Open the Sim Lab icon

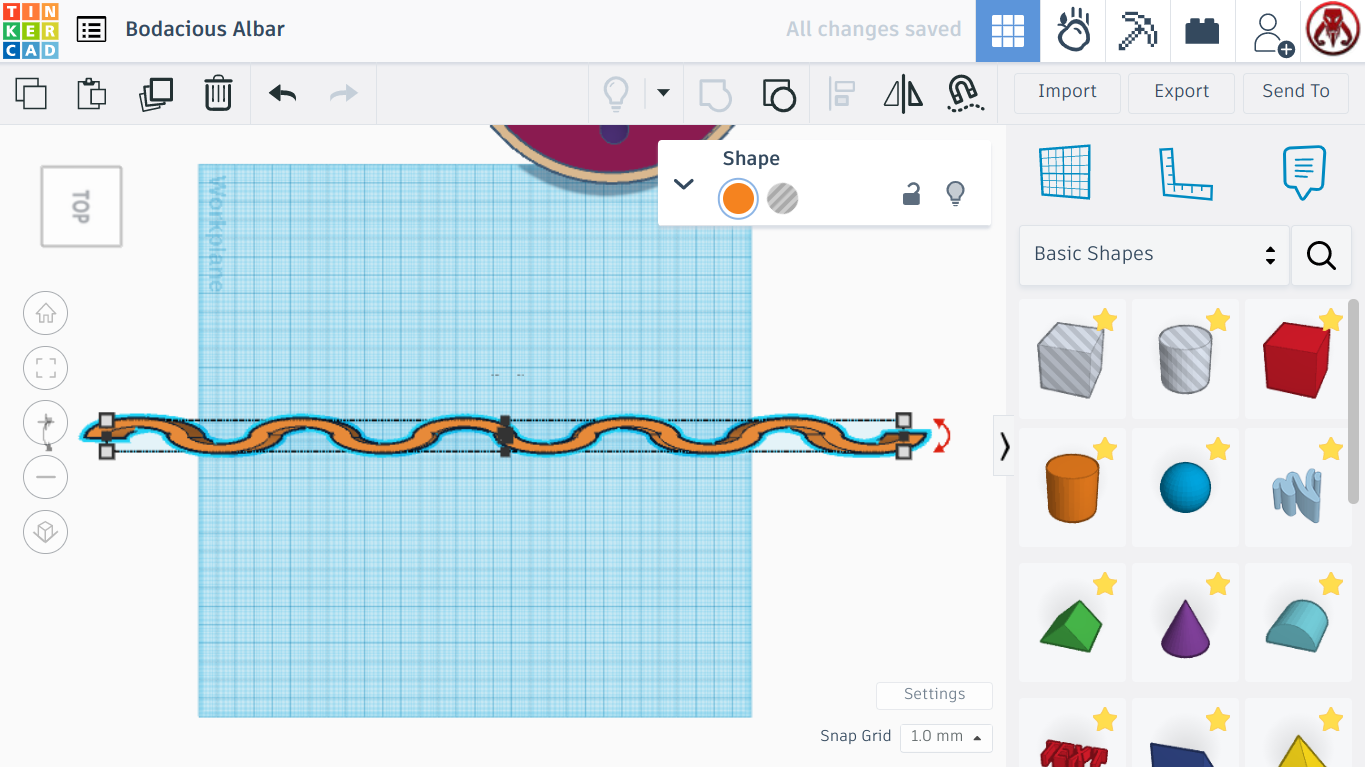tap(1073, 31)
